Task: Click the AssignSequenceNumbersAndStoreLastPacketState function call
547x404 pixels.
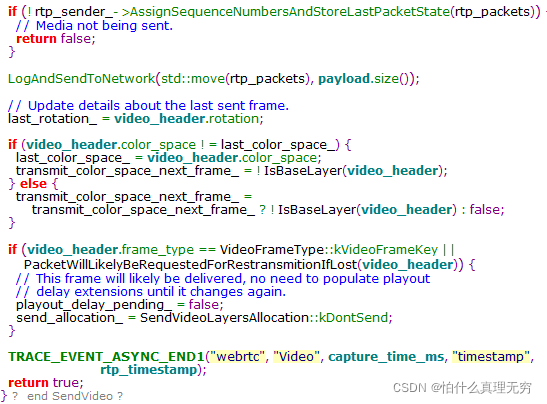Action: point(289,12)
